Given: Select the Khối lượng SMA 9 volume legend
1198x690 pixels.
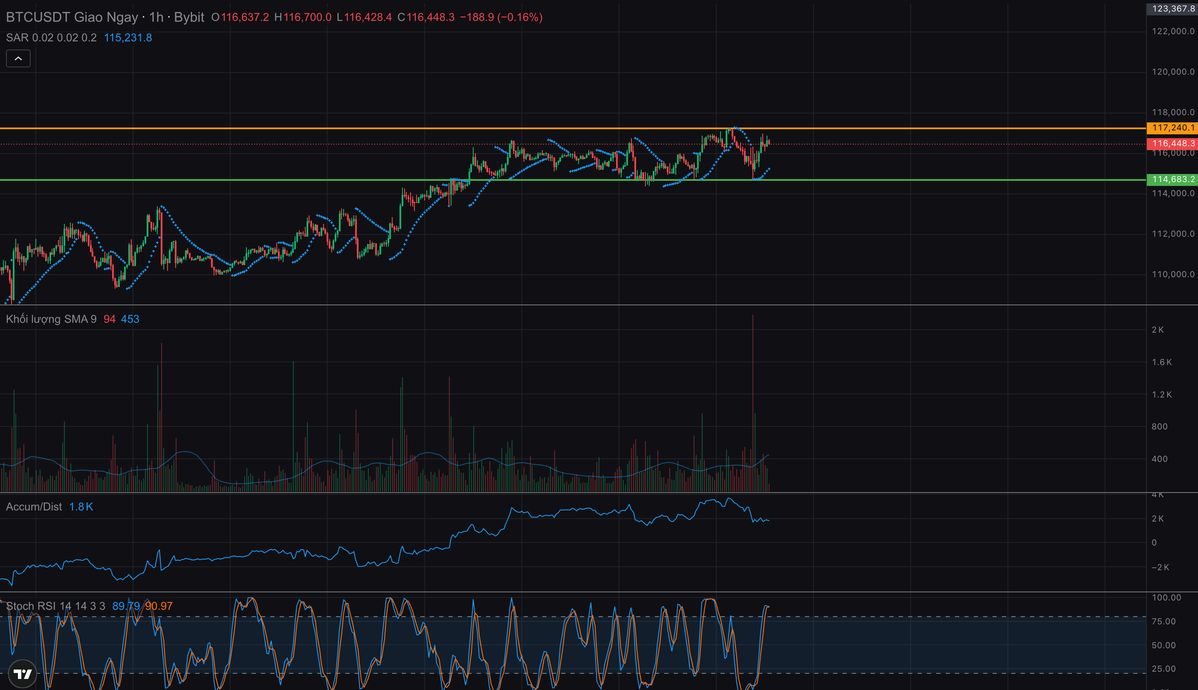Looking at the screenshot, I should [x=50, y=319].
